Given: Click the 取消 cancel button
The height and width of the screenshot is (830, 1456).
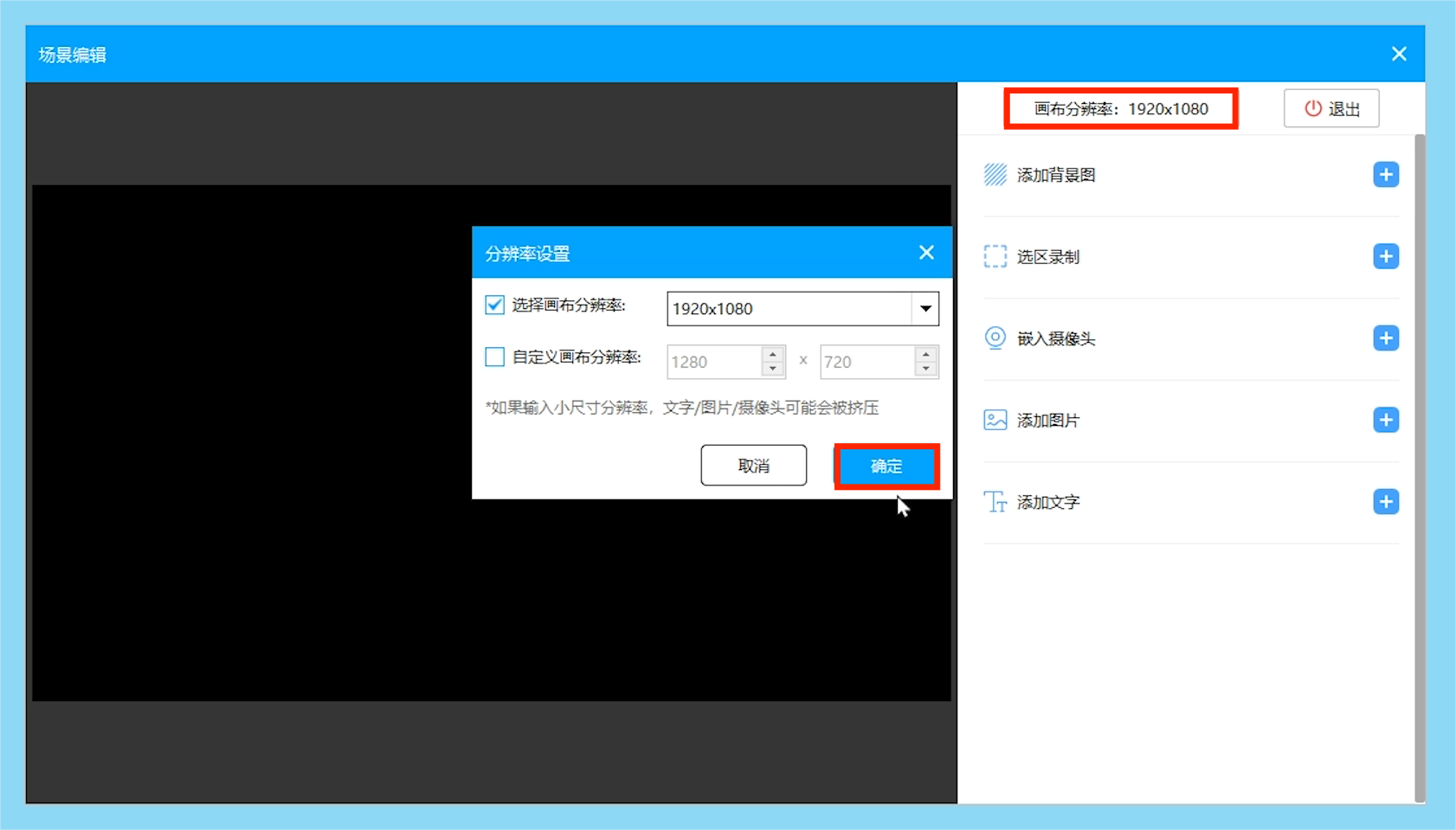Looking at the screenshot, I should (x=752, y=465).
